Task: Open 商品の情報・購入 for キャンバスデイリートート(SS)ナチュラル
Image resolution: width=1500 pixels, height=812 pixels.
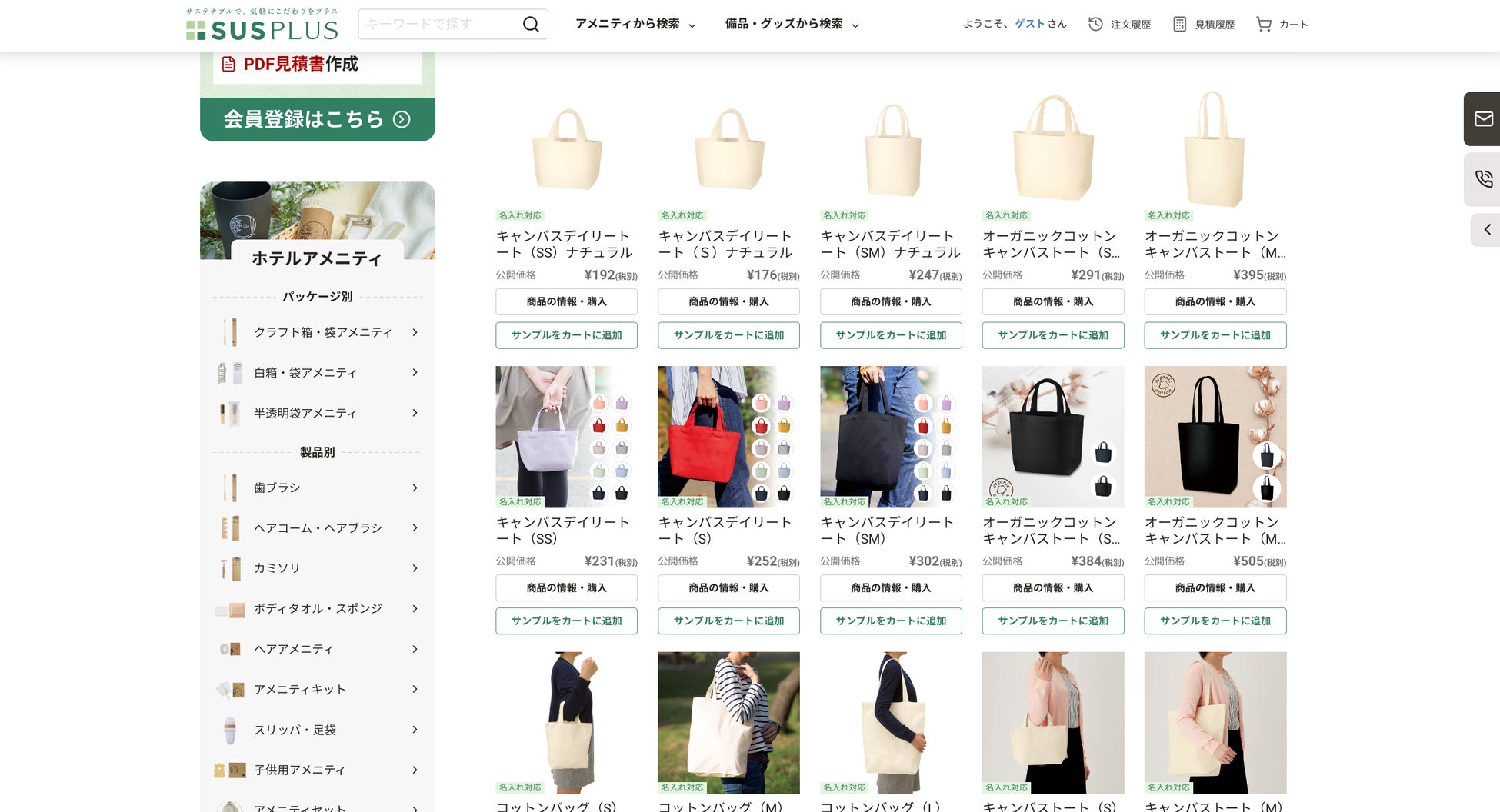Action: [x=566, y=301]
